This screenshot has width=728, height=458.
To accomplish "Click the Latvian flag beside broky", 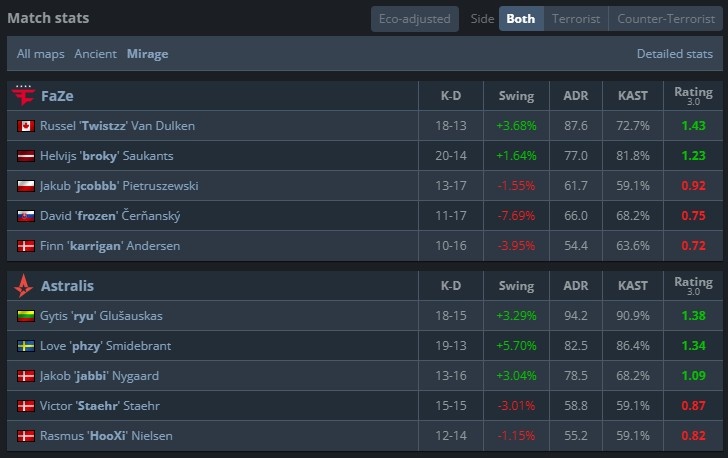I will pos(26,156).
